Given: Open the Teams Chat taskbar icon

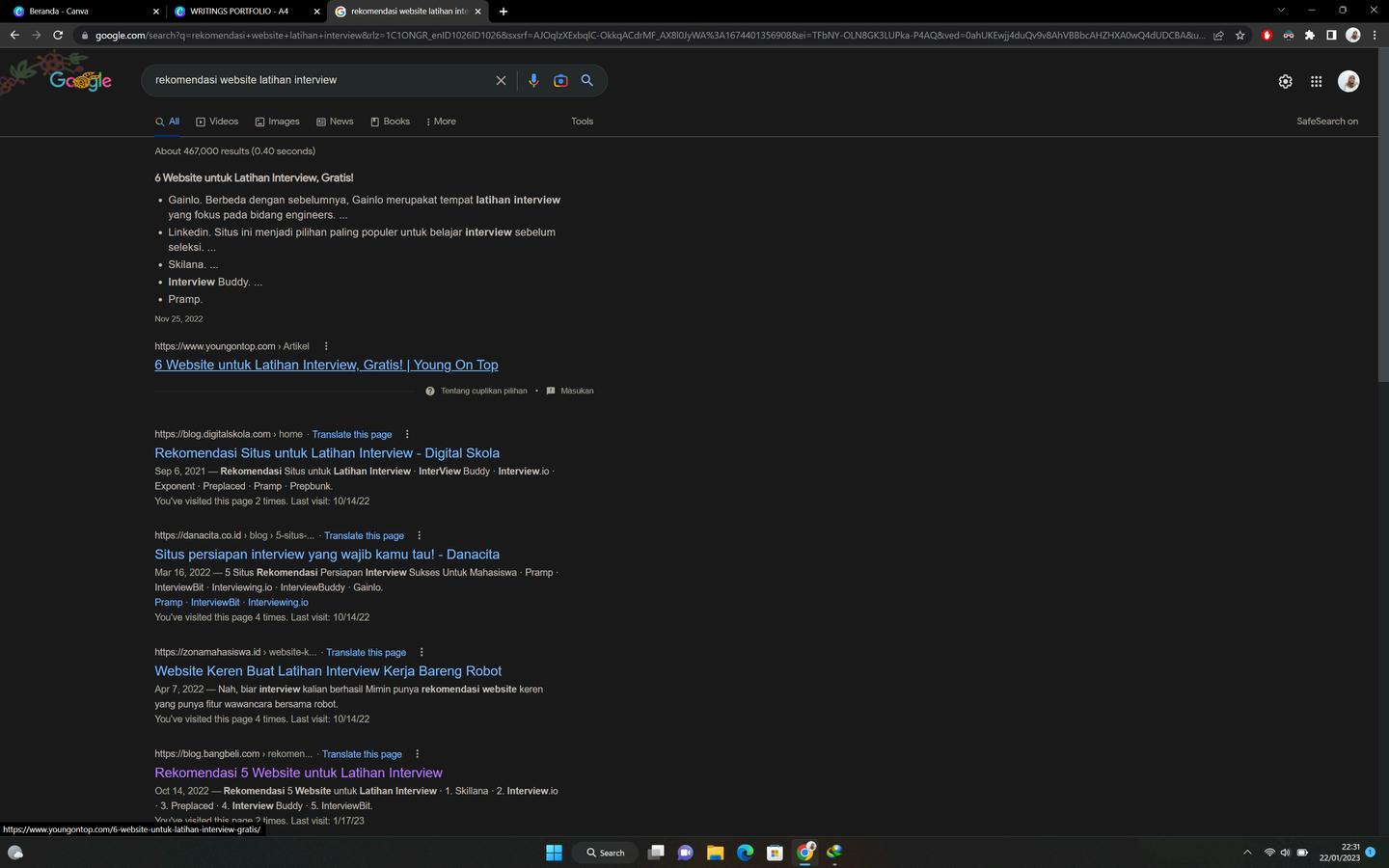Looking at the screenshot, I should tap(685, 853).
